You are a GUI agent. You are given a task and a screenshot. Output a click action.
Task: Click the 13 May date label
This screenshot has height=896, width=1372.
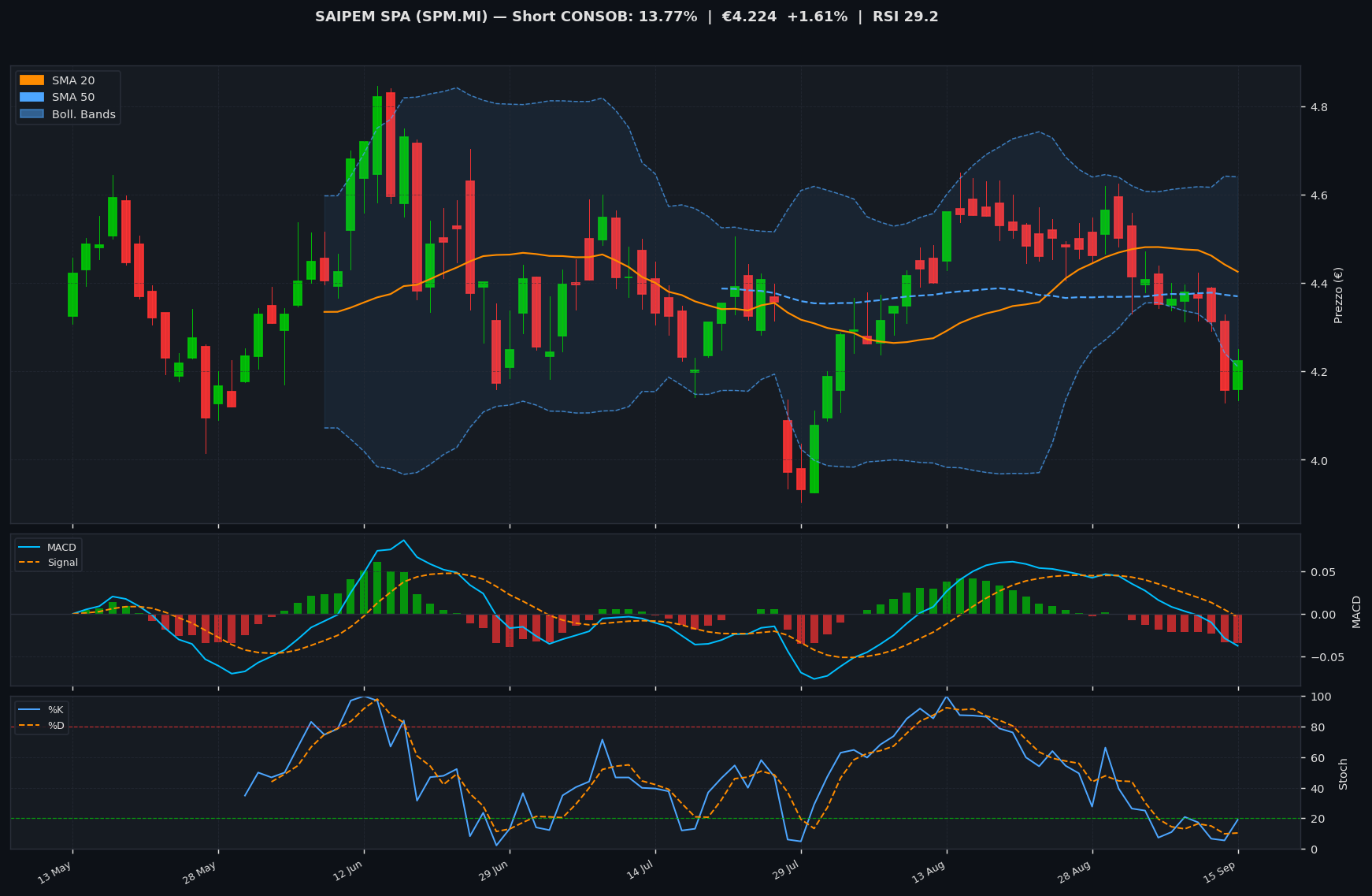click(55, 872)
